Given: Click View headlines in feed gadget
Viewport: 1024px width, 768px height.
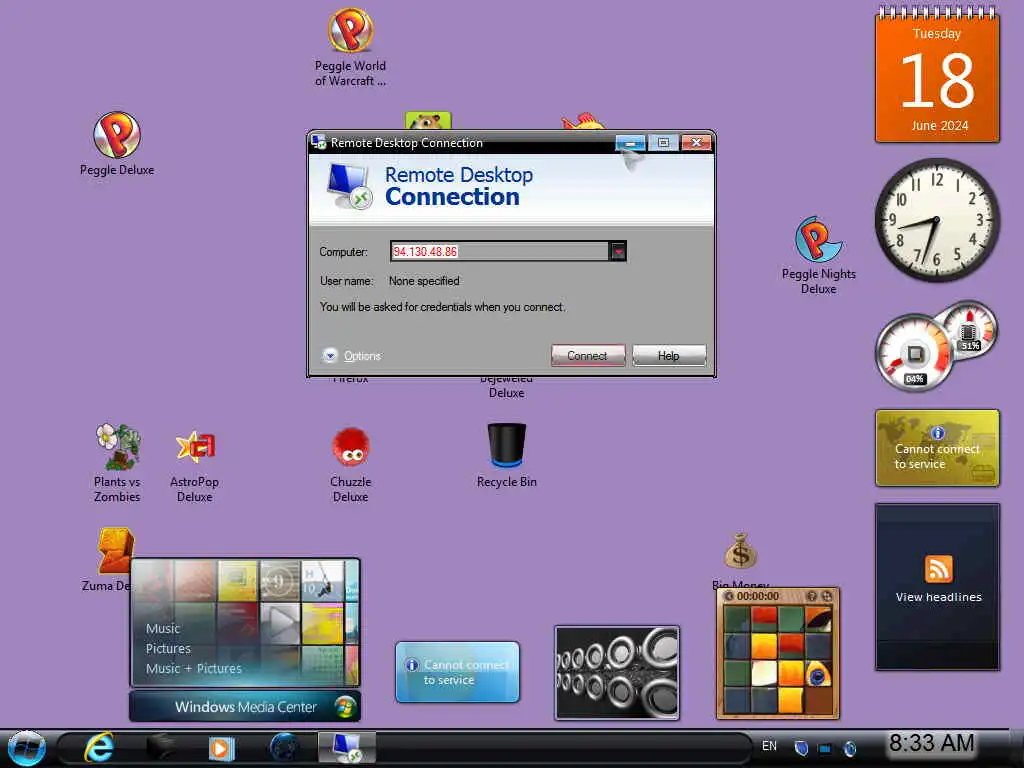Looking at the screenshot, I should [x=938, y=597].
